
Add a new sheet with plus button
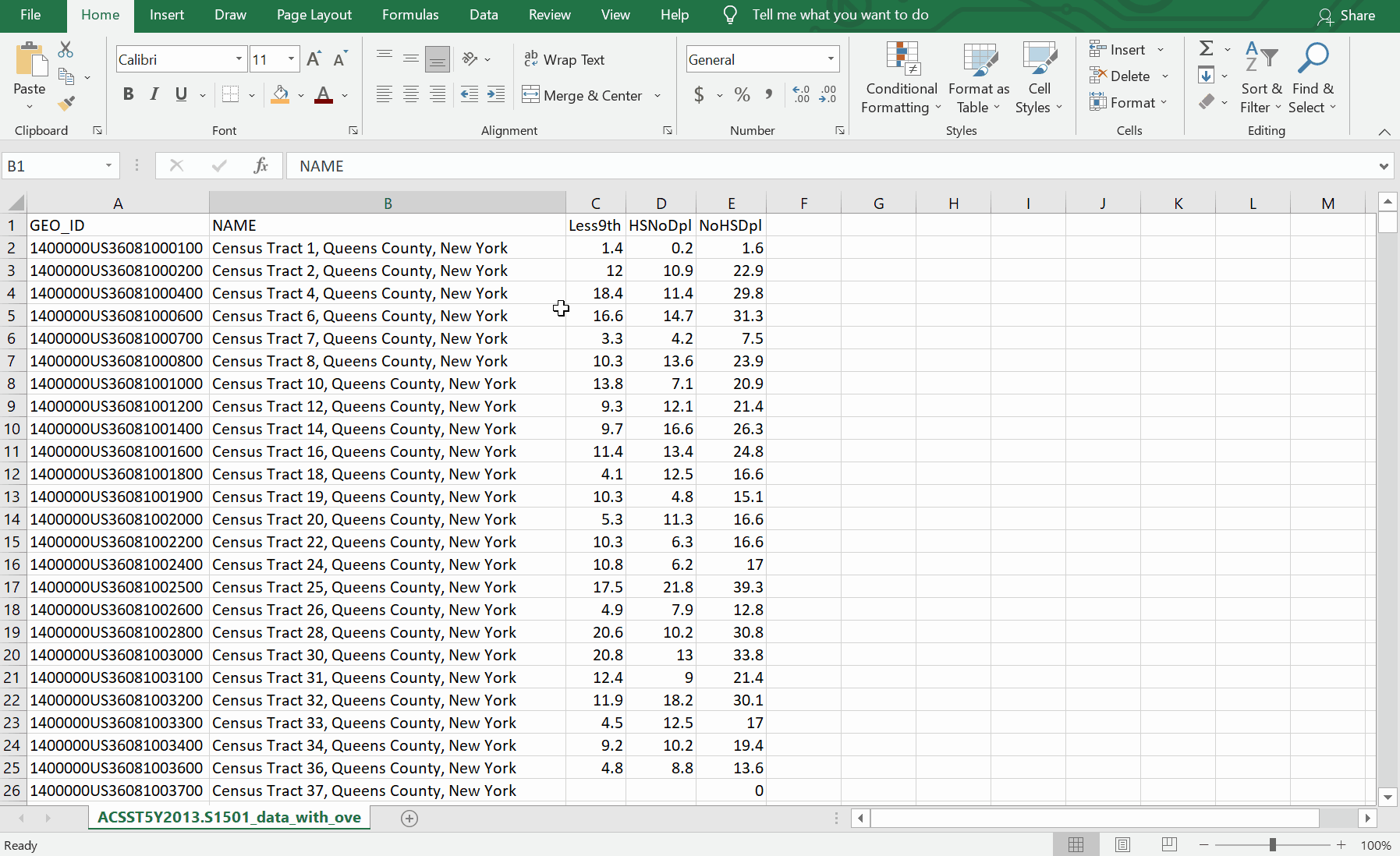point(409,818)
